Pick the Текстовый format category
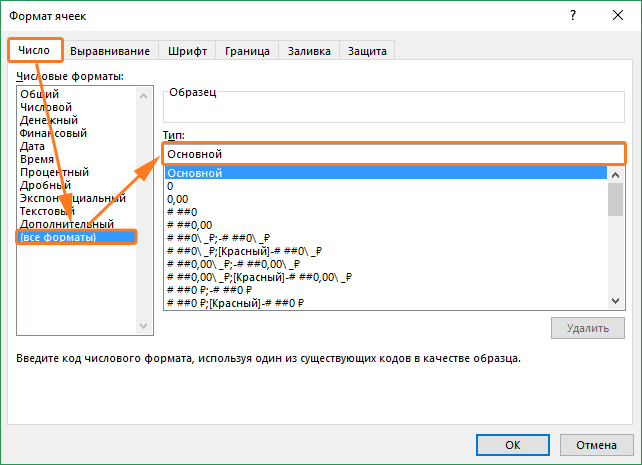 [47, 211]
